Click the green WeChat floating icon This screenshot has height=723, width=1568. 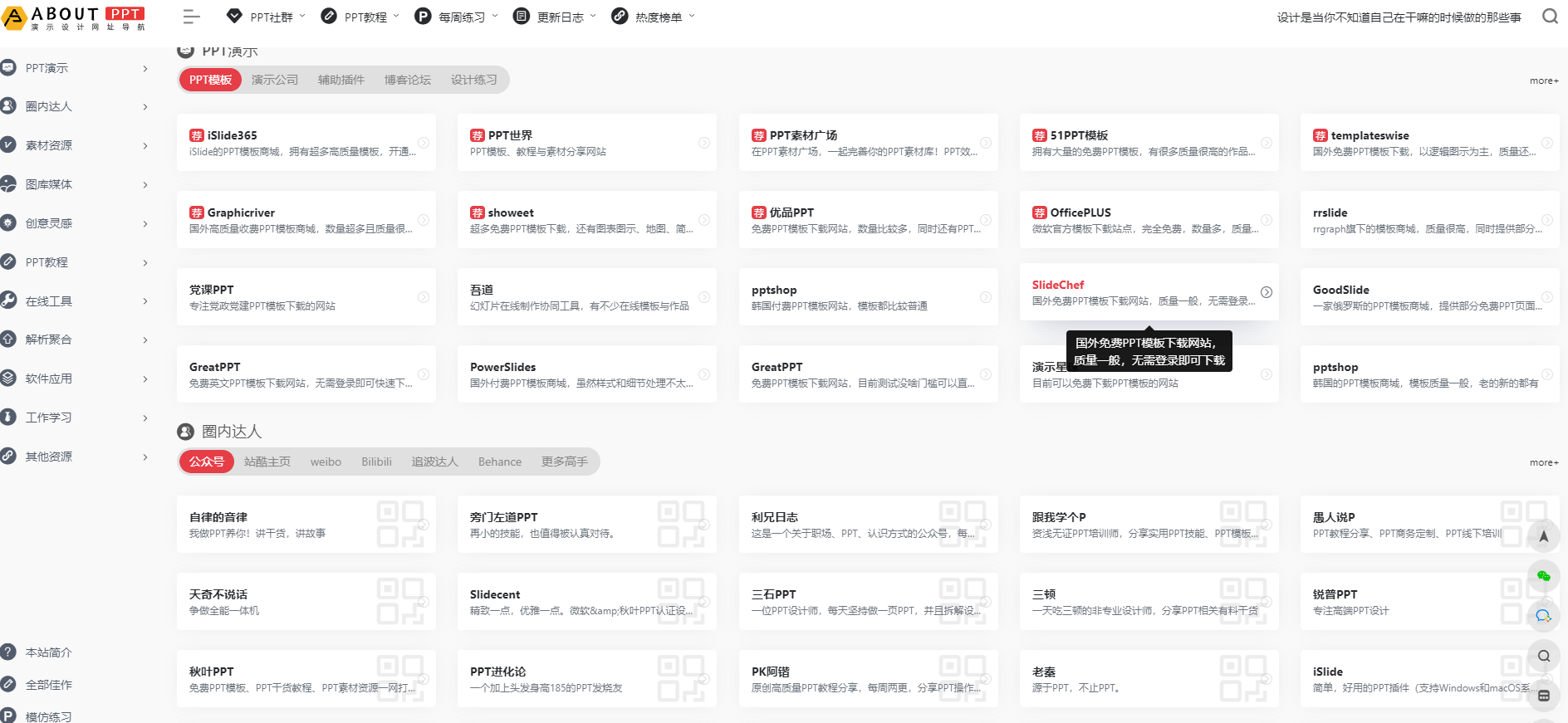click(1543, 576)
